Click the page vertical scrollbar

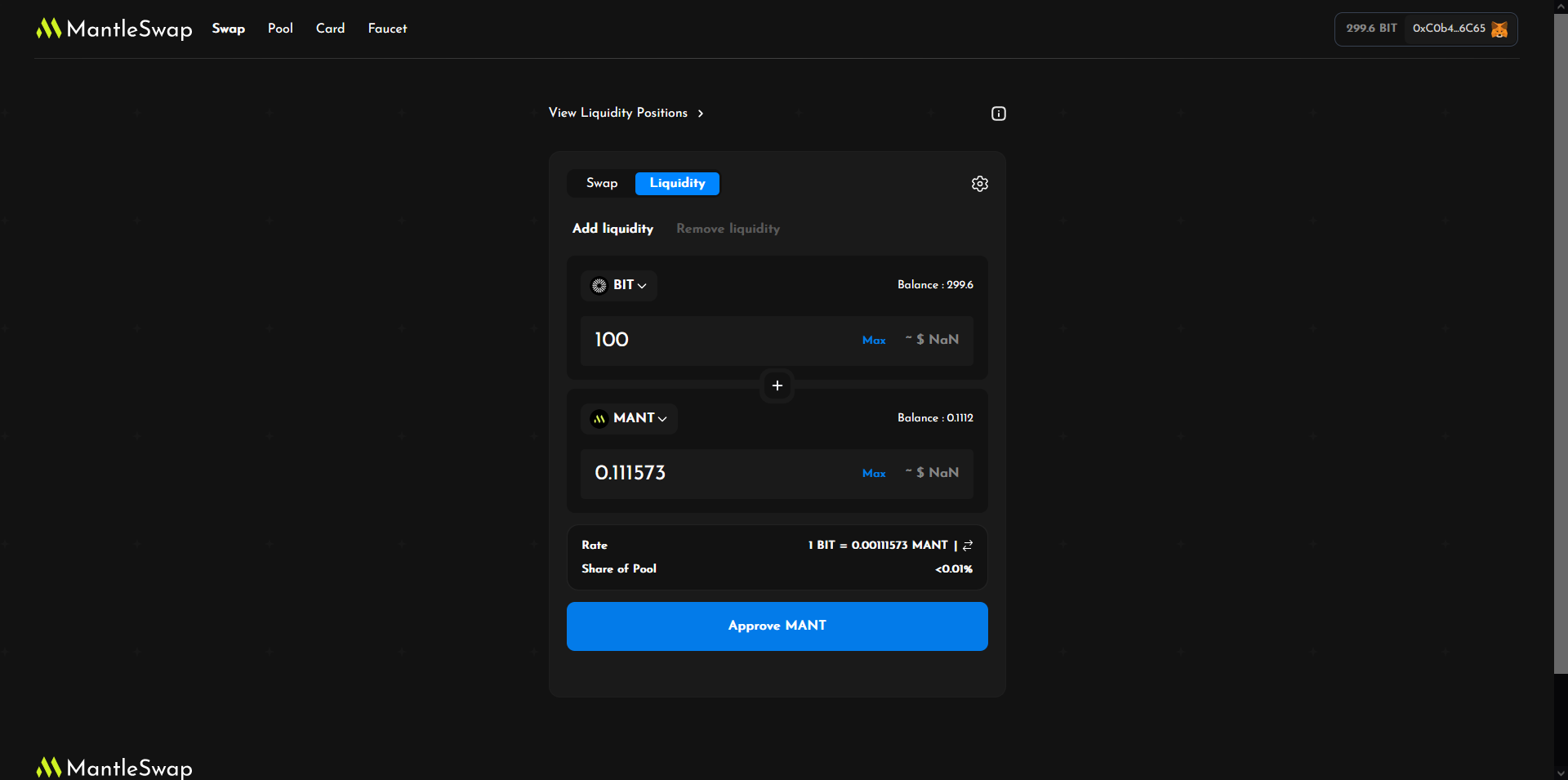pos(1560,343)
